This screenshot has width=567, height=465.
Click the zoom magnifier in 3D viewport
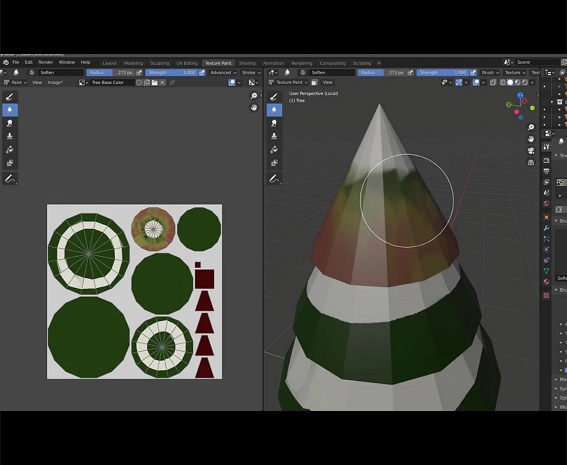coord(531,127)
